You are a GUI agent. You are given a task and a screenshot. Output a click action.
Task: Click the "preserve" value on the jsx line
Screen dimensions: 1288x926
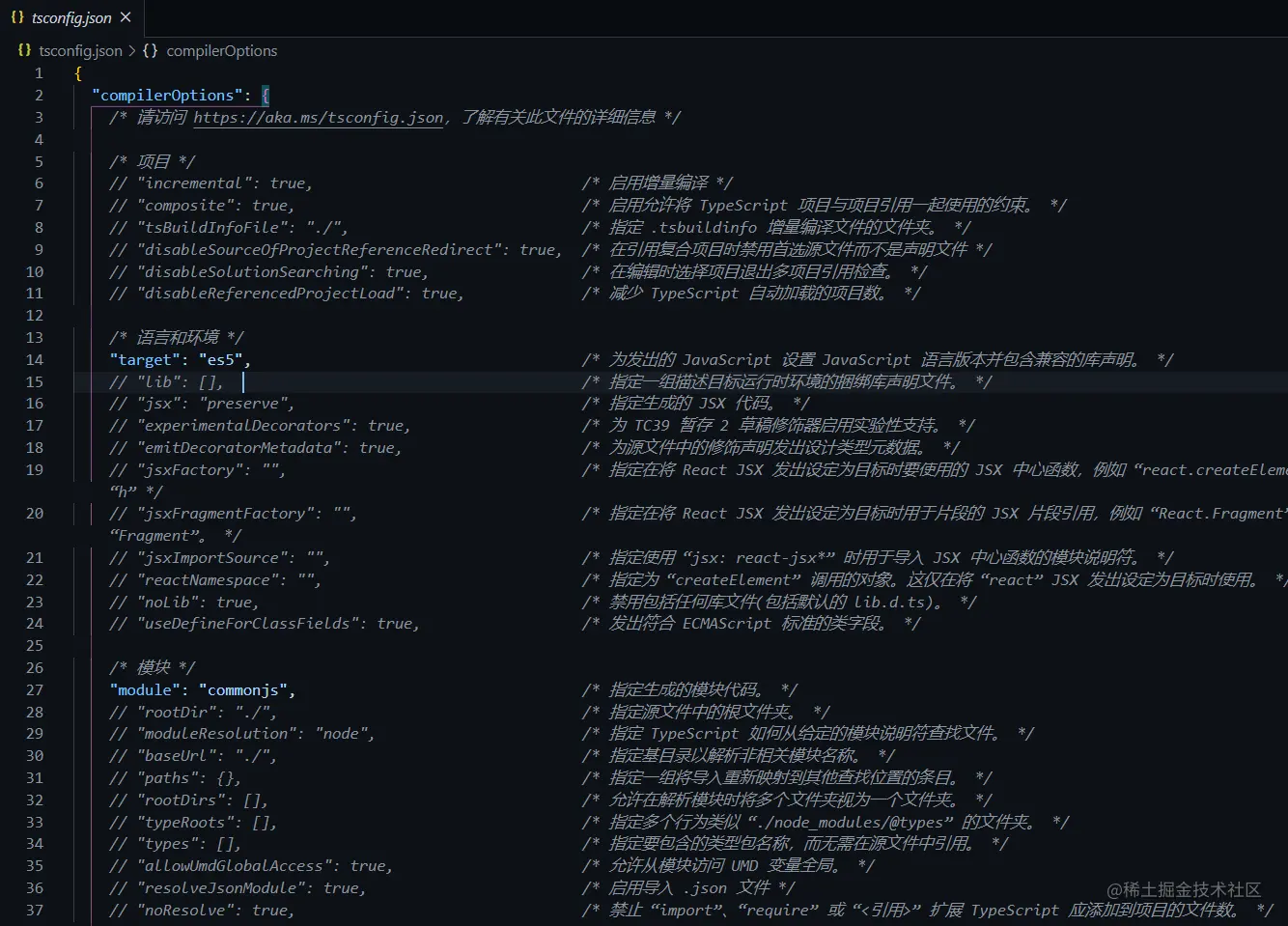(x=243, y=403)
